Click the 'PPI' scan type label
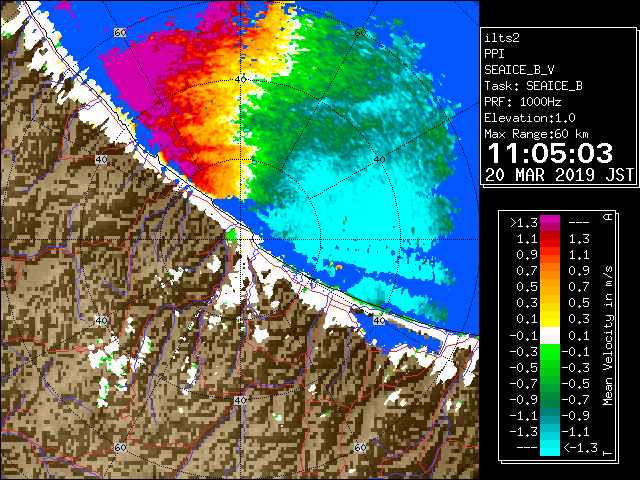Screen dimensions: 640x480 click(494, 54)
